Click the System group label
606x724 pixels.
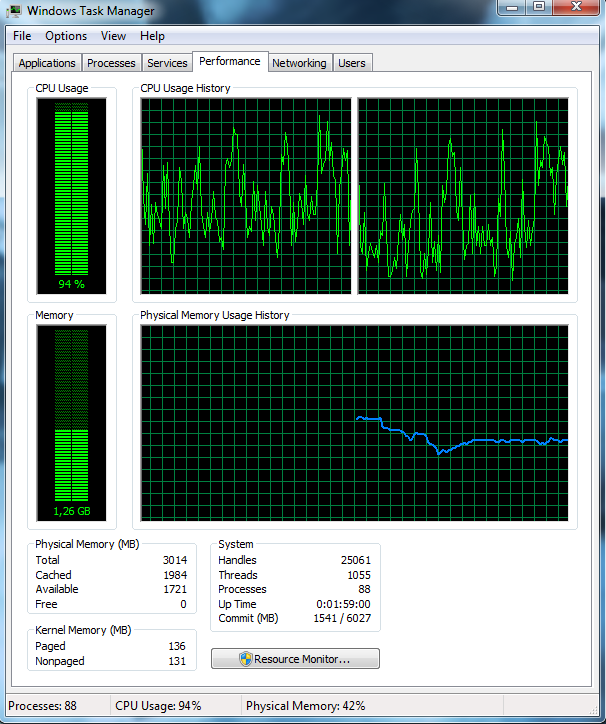click(236, 544)
